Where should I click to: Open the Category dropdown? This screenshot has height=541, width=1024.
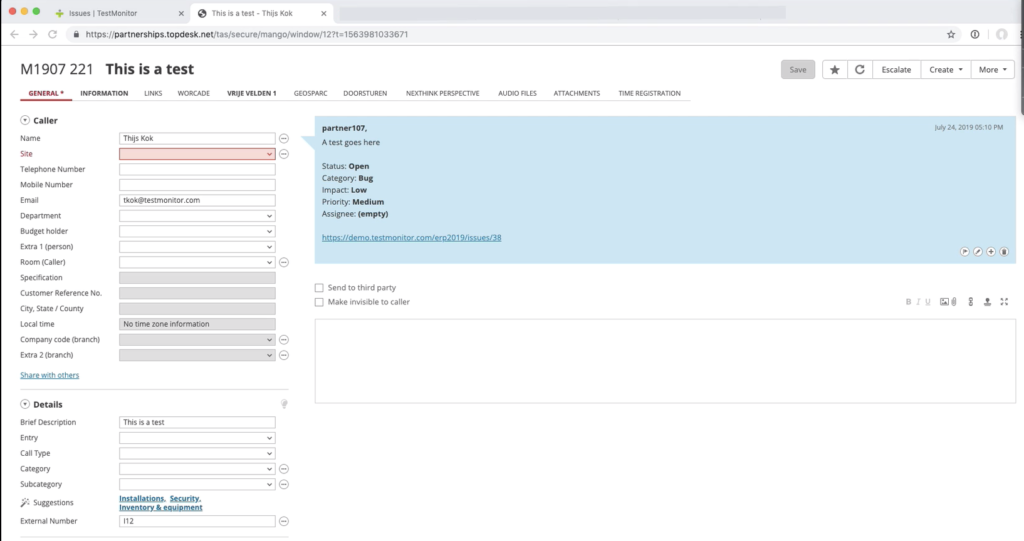coord(197,469)
